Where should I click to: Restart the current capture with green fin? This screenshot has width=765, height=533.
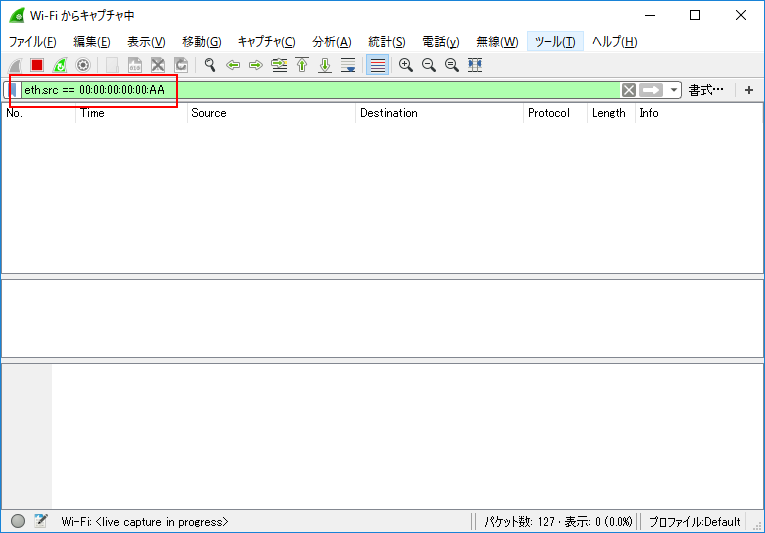(x=60, y=65)
